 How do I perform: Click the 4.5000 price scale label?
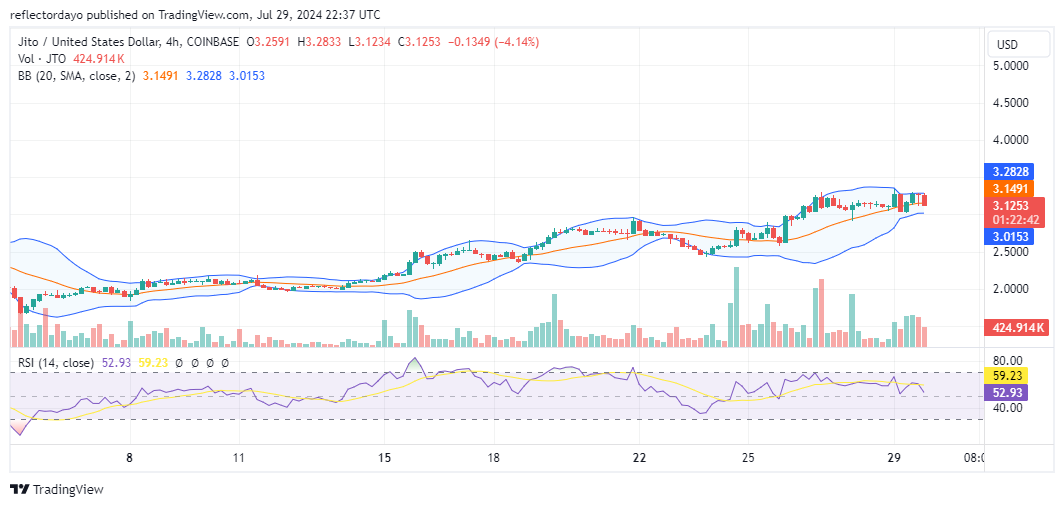point(1012,103)
